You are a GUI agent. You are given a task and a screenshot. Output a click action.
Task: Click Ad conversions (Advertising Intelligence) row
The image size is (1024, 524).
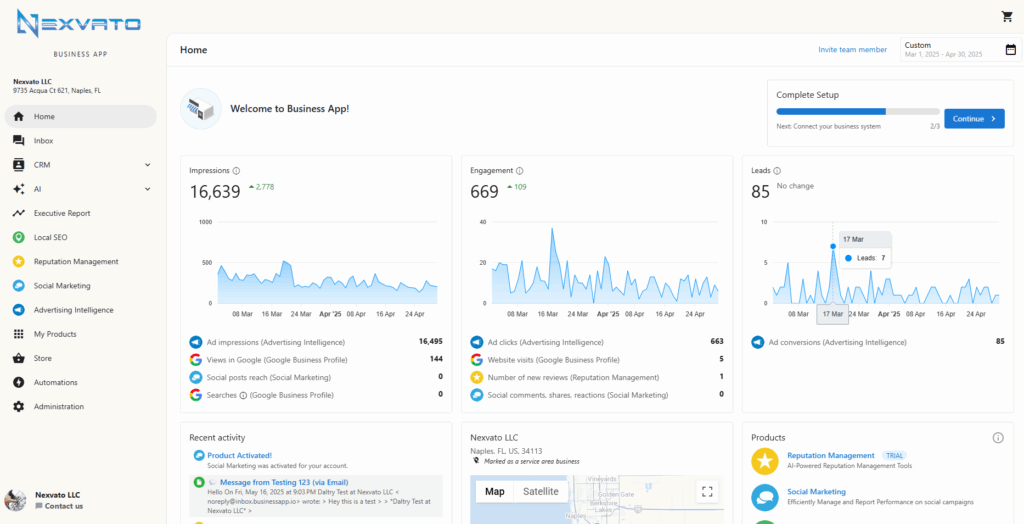point(878,342)
